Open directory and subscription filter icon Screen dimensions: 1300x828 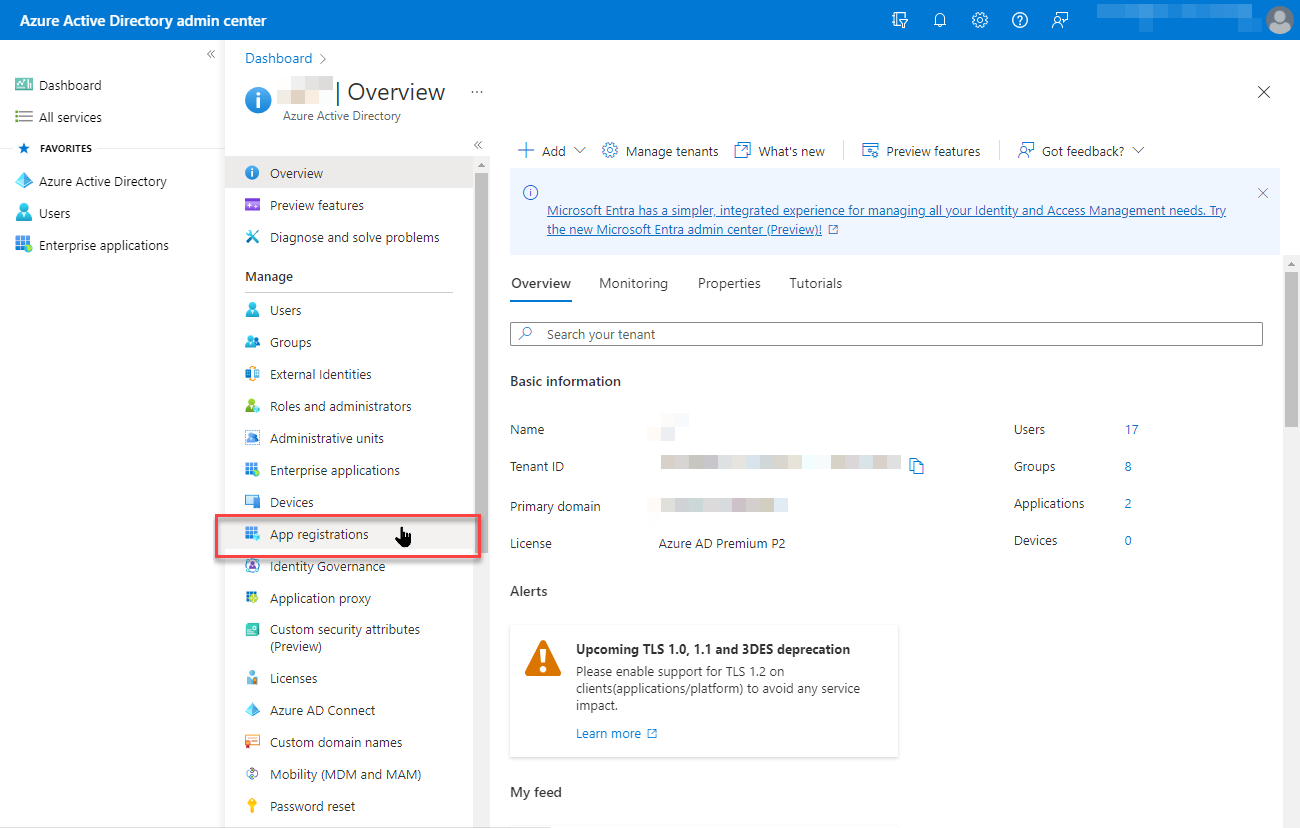(900, 20)
